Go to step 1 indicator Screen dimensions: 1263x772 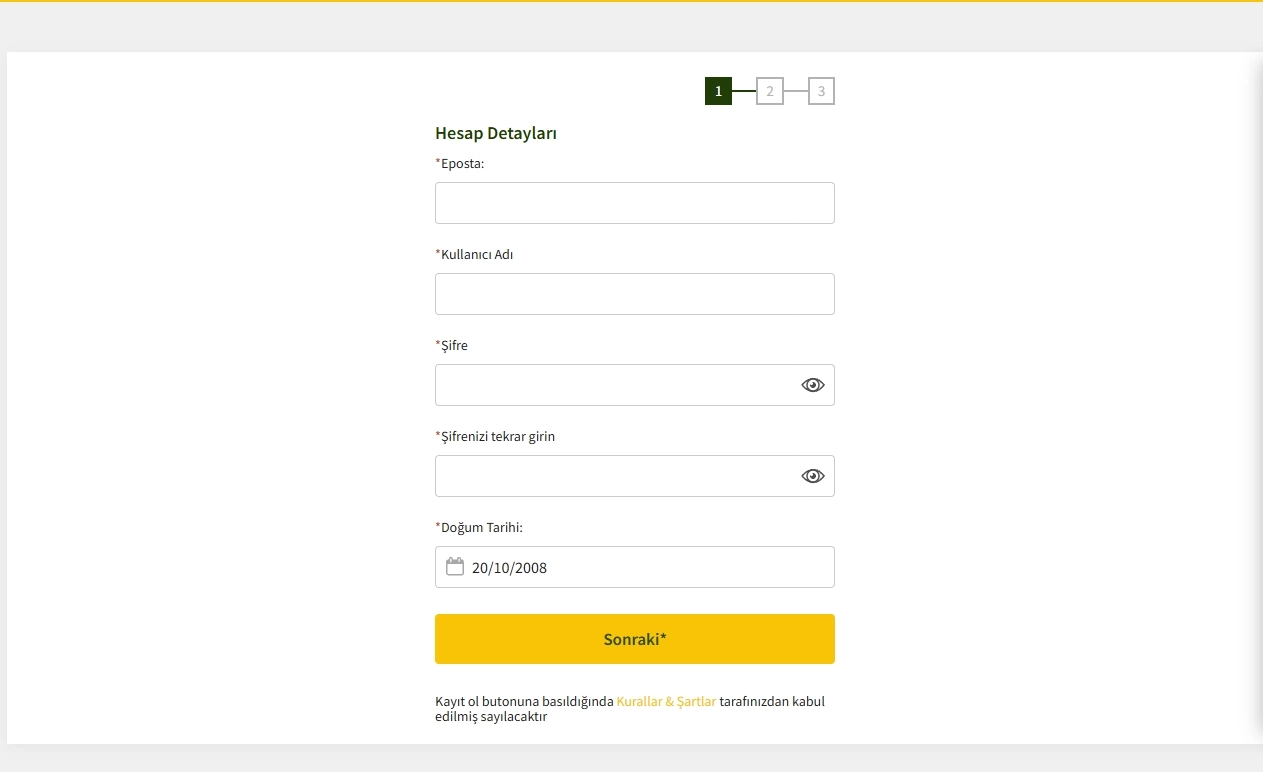point(718,91)
